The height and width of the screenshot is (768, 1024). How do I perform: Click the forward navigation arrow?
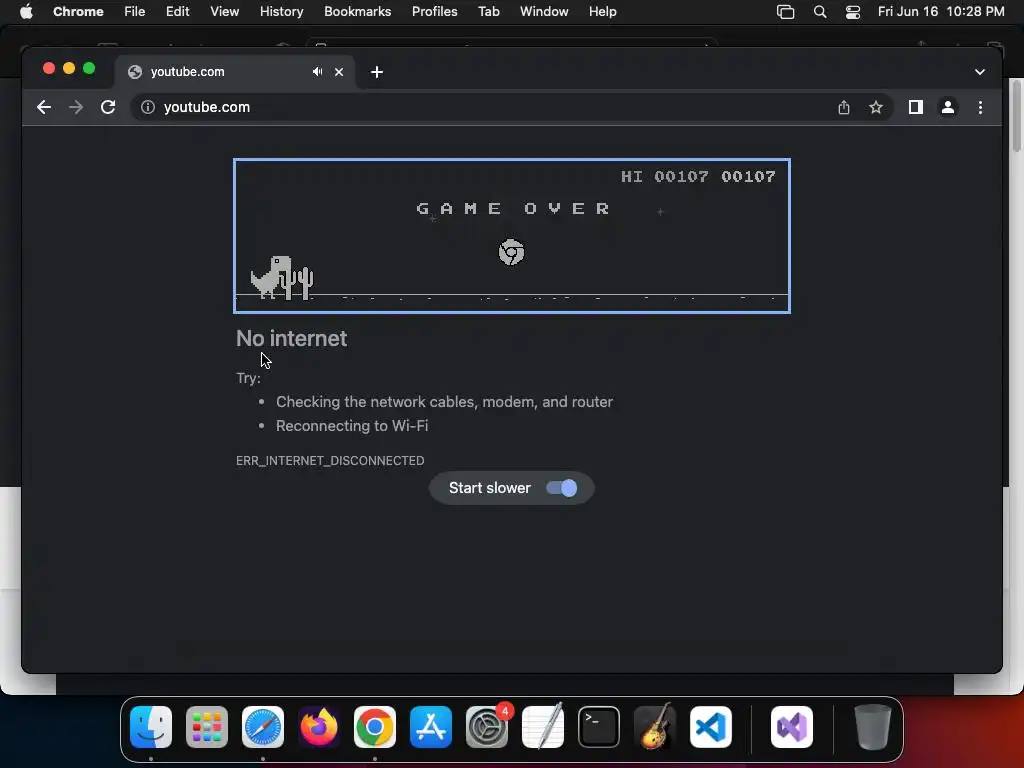pyautogui.click(x=76, y=107)
